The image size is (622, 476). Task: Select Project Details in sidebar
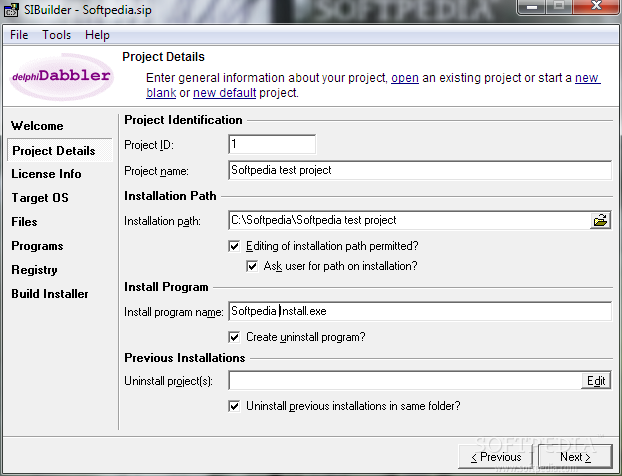point(60,150)
